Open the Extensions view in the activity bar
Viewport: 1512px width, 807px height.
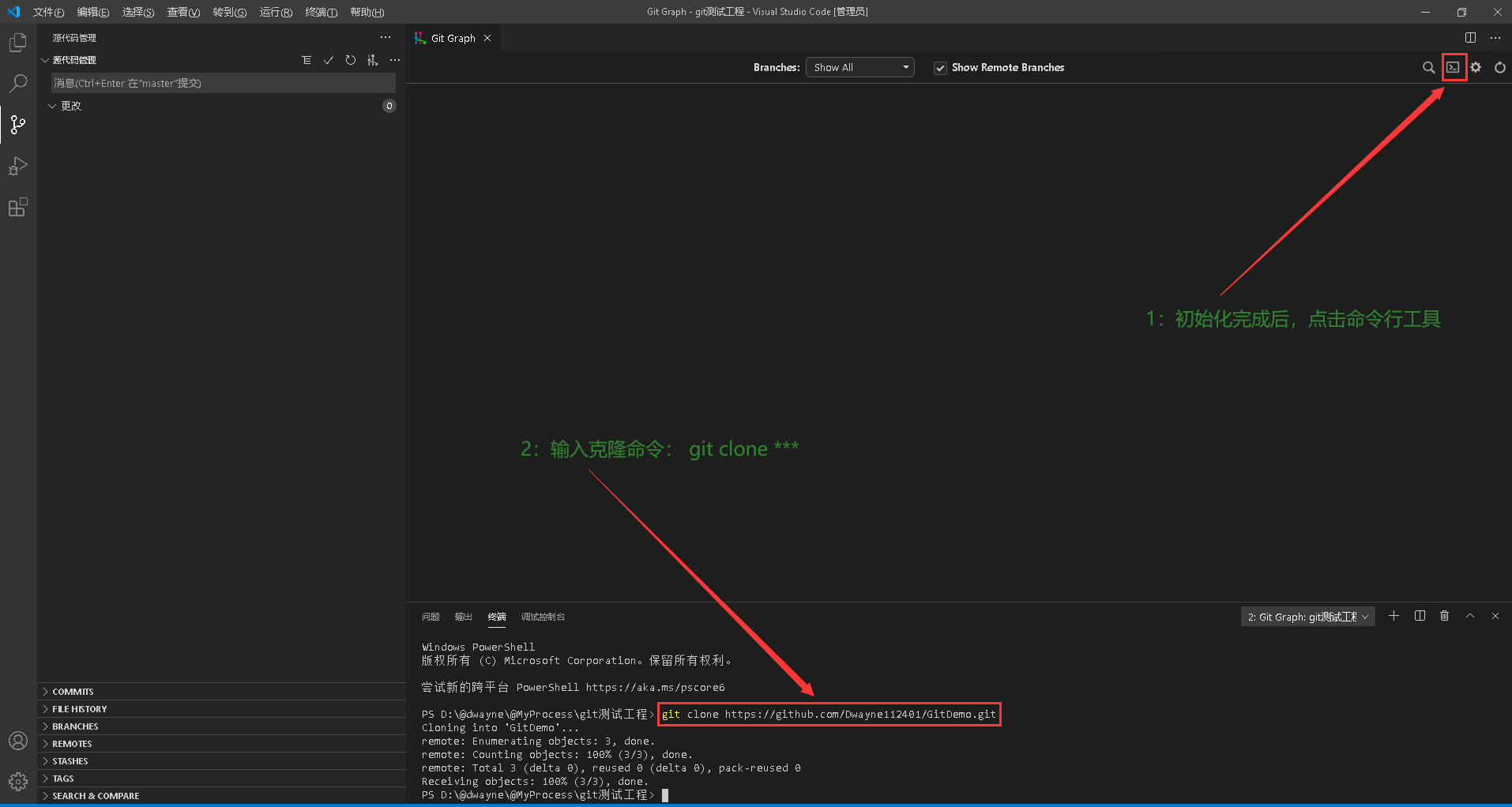(x=18, y=208)
